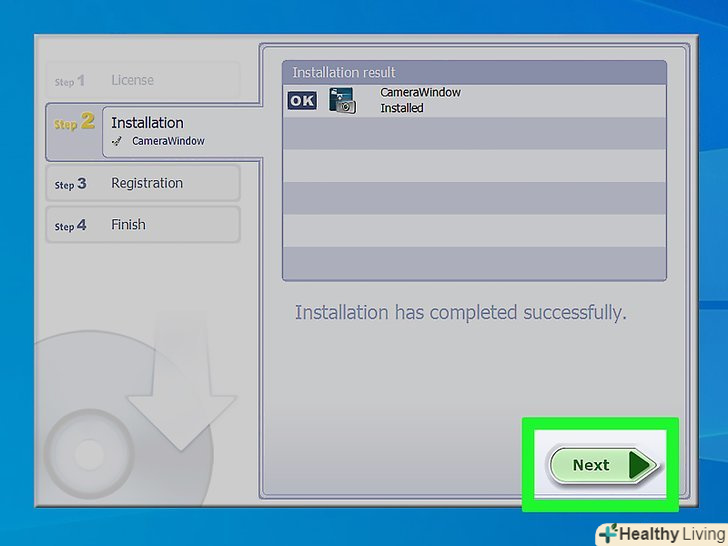The height and width of the screenshot is (546, 728).
Task: Click the 'CameraWindow' text in the result list
Action: (x=420, y=92)
